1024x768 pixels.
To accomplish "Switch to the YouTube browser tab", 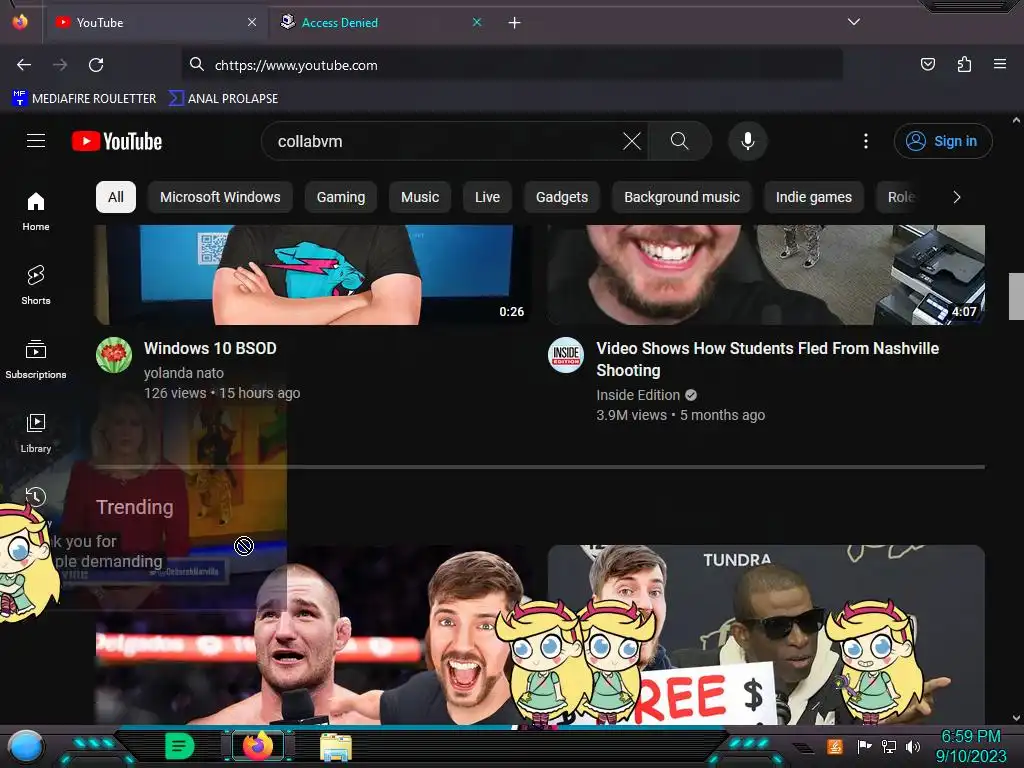I will pyautogui.click(x=155, y=22).
